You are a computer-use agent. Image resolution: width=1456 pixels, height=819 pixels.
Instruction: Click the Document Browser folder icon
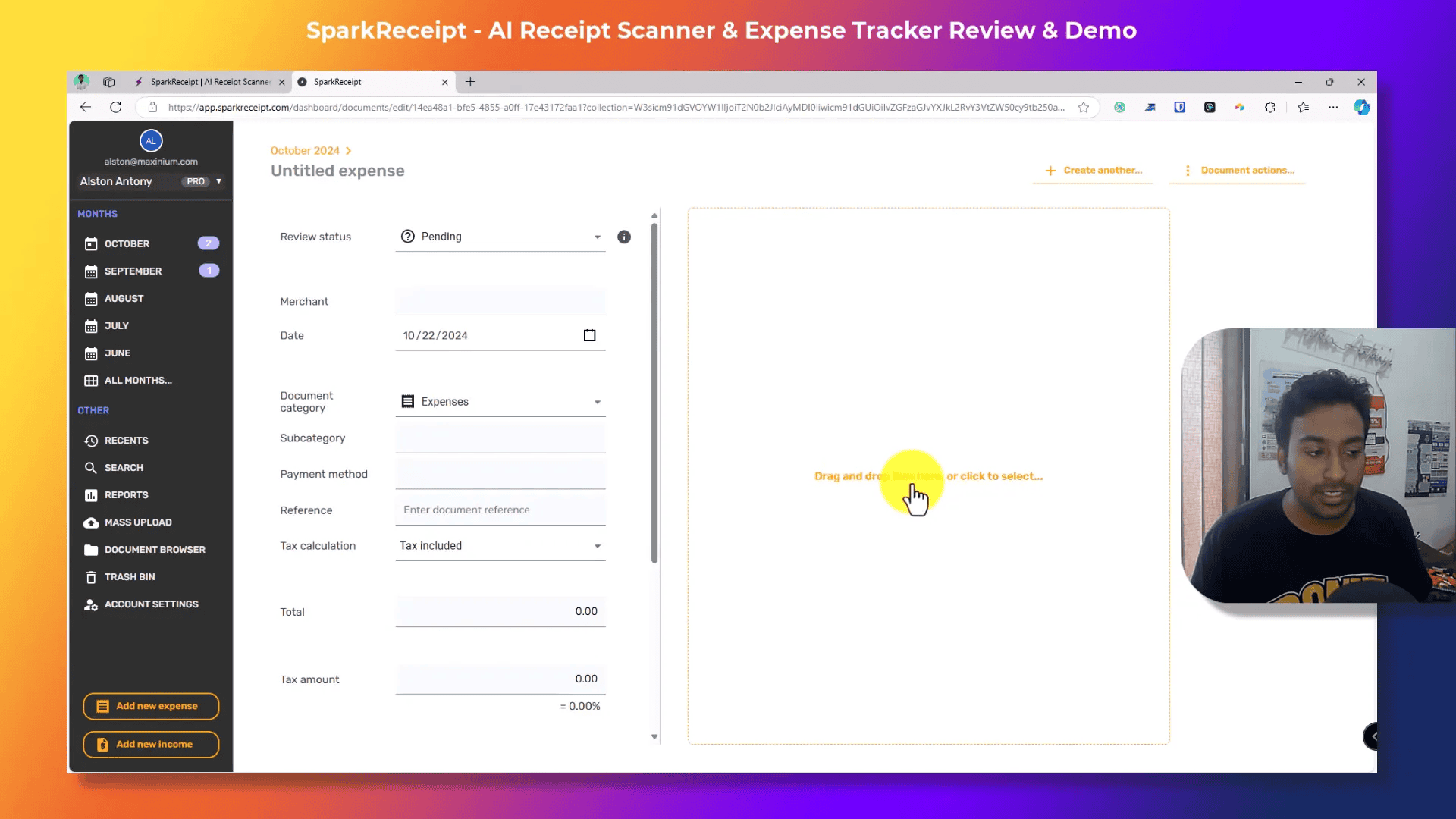point(91,549)
